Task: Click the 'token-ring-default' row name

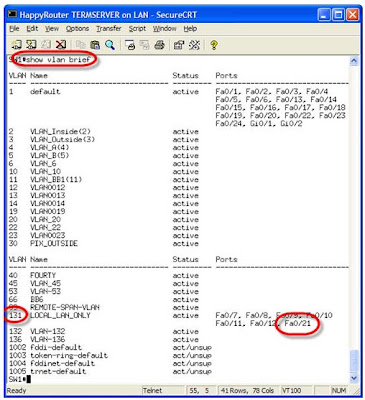Action: pos(69,355)
